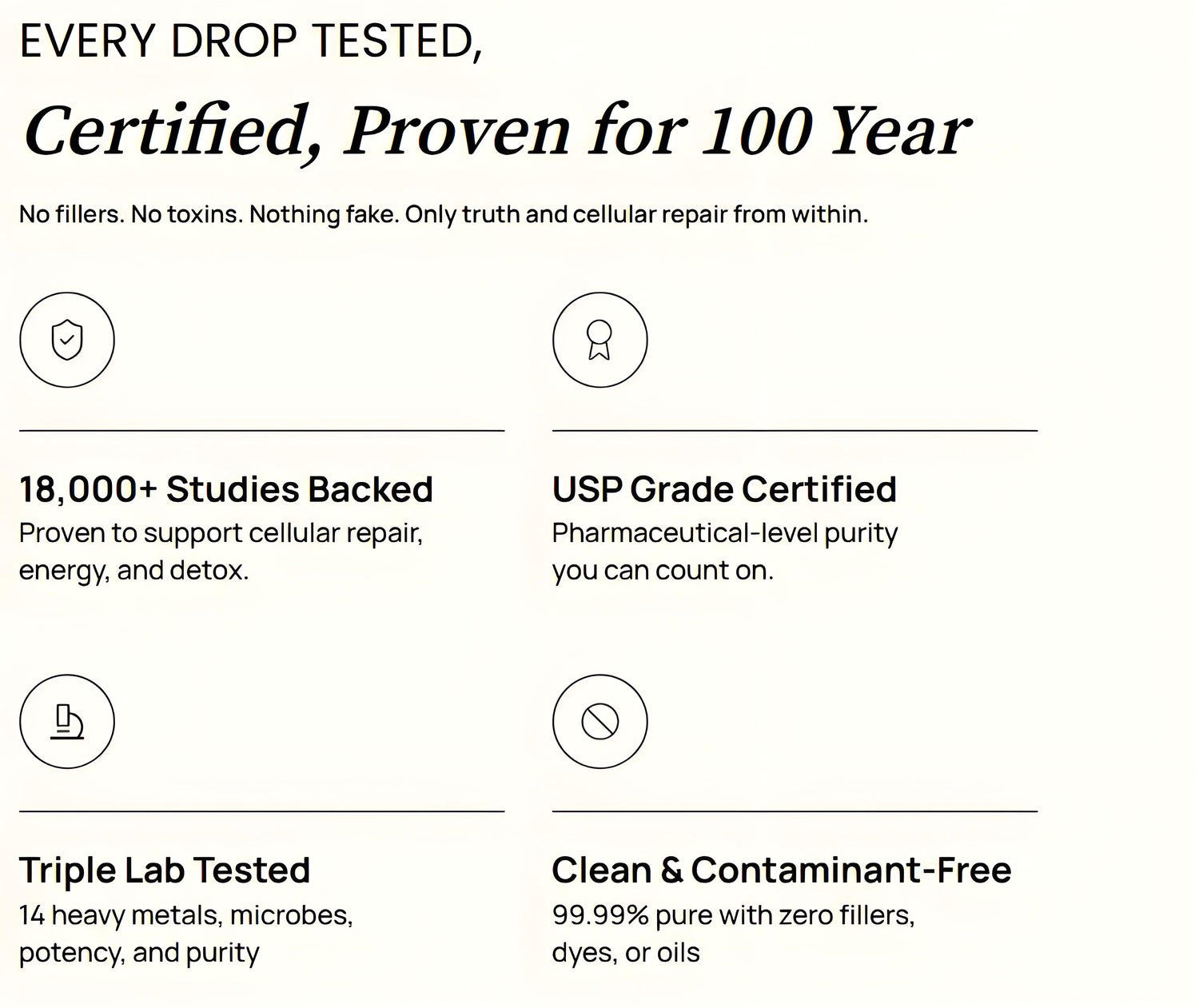Click the shield checkmark icon
The image size is (1199, 1008).
(67, 341)
